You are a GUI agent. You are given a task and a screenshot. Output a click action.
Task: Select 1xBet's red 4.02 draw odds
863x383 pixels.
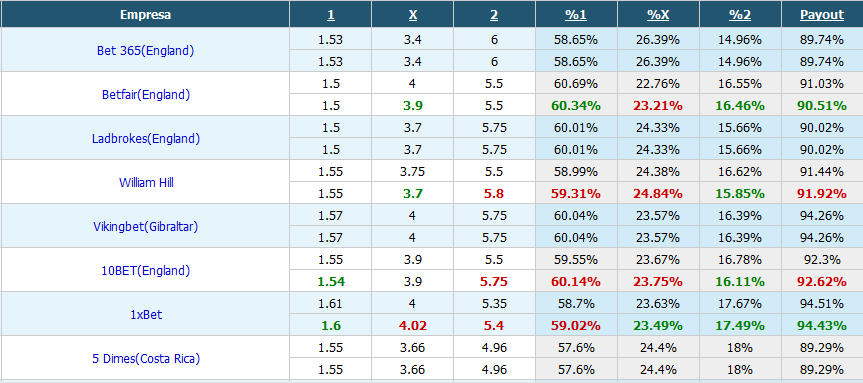pos(413,326)
